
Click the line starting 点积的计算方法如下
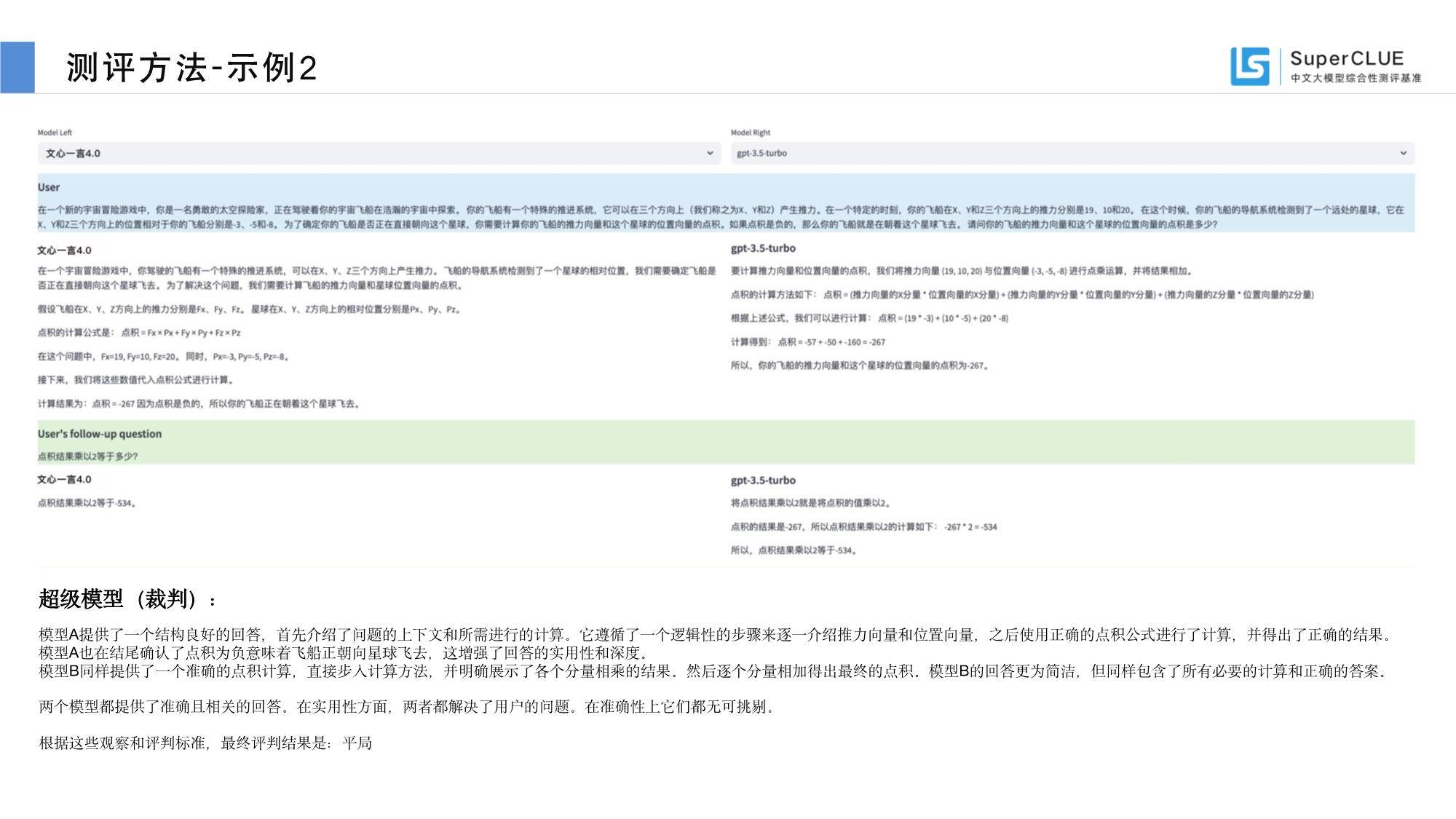pos(1022,295)
